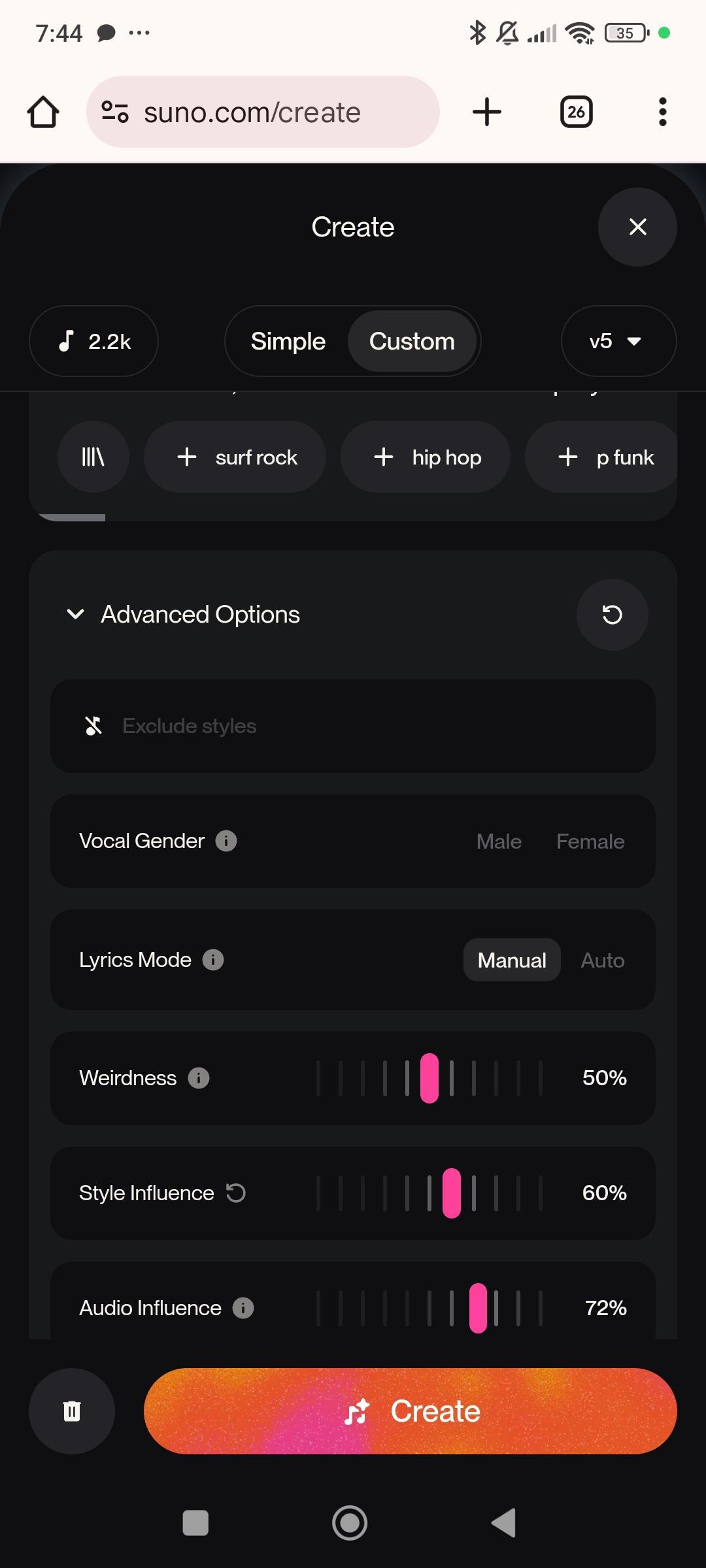The height and width of the screenshot is (1568, 706).
Task: Focus the Exclude styles field
Action: tap(353, 726)
